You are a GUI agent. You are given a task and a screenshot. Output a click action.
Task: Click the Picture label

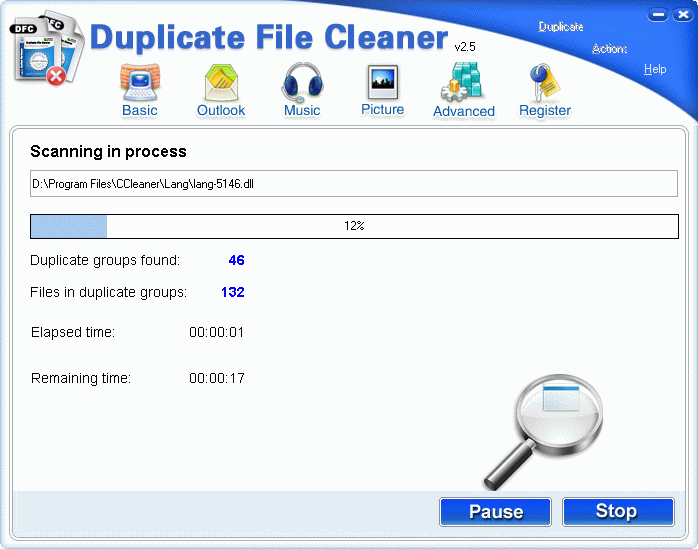point(382,110)
